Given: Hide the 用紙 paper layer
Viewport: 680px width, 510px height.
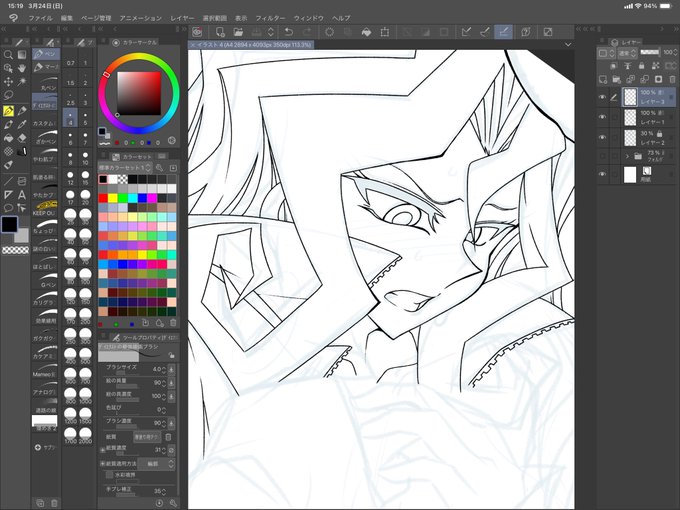Looking at the screenshot, I should point(602,174).
